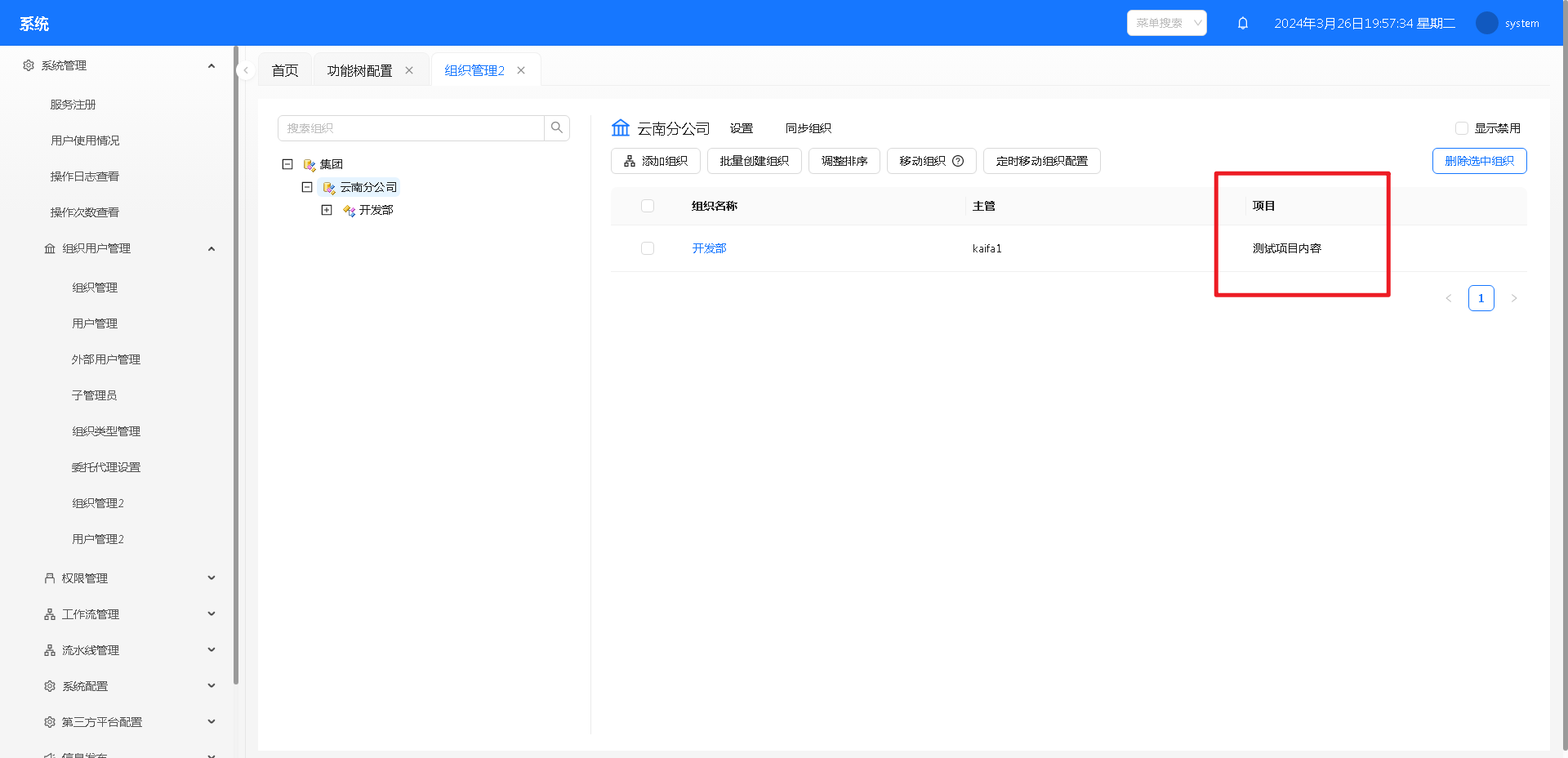
Task: Check the checkbox on the 开发部 row
Action: [648, 248]
